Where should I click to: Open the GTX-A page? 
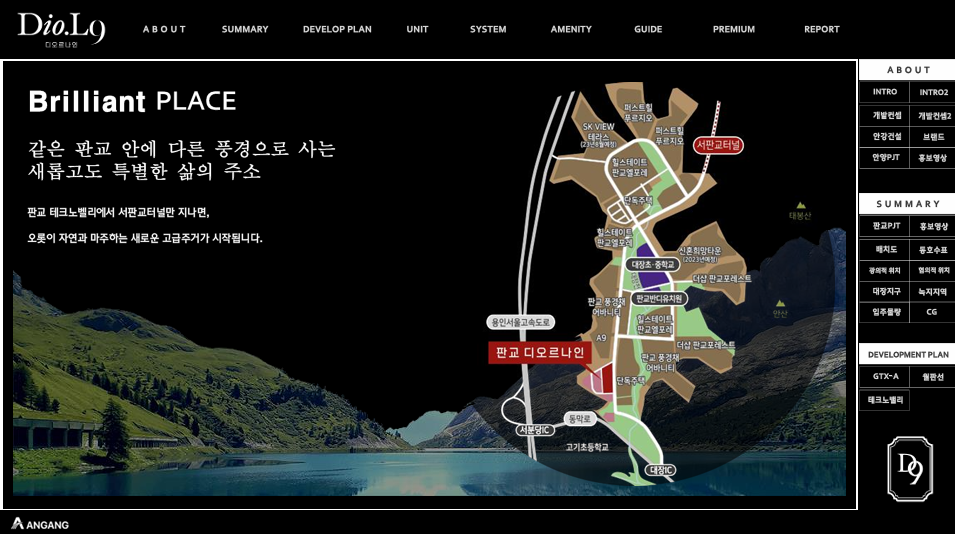pos(884,376)
